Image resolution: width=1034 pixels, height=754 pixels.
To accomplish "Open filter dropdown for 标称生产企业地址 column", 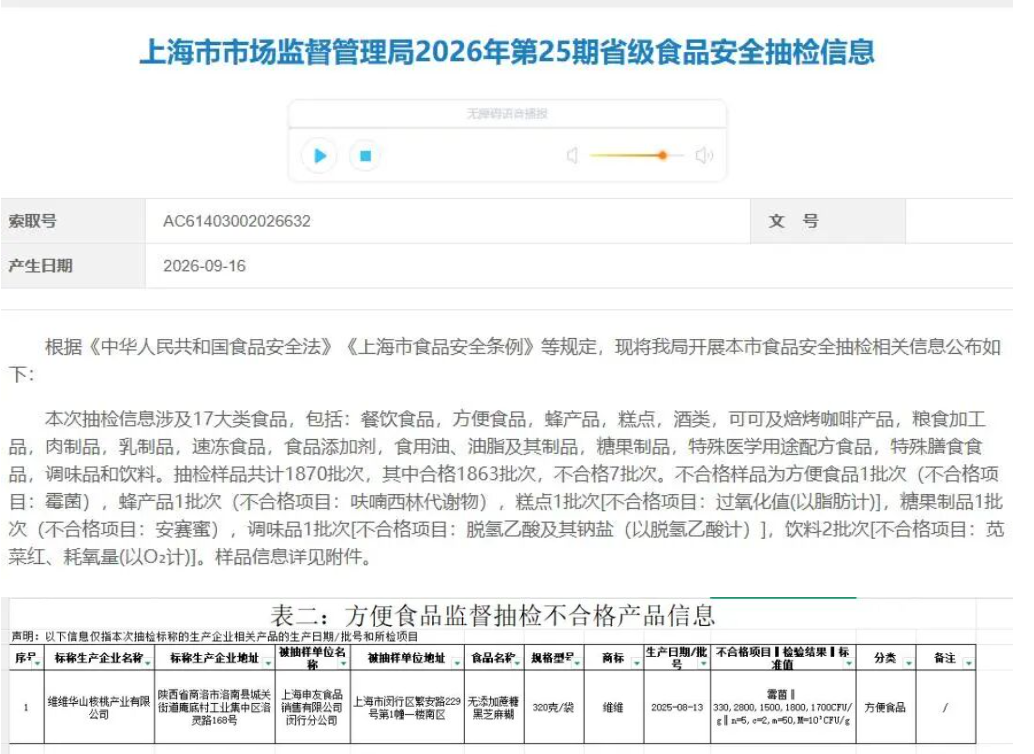I will click(x=268, y=663).
